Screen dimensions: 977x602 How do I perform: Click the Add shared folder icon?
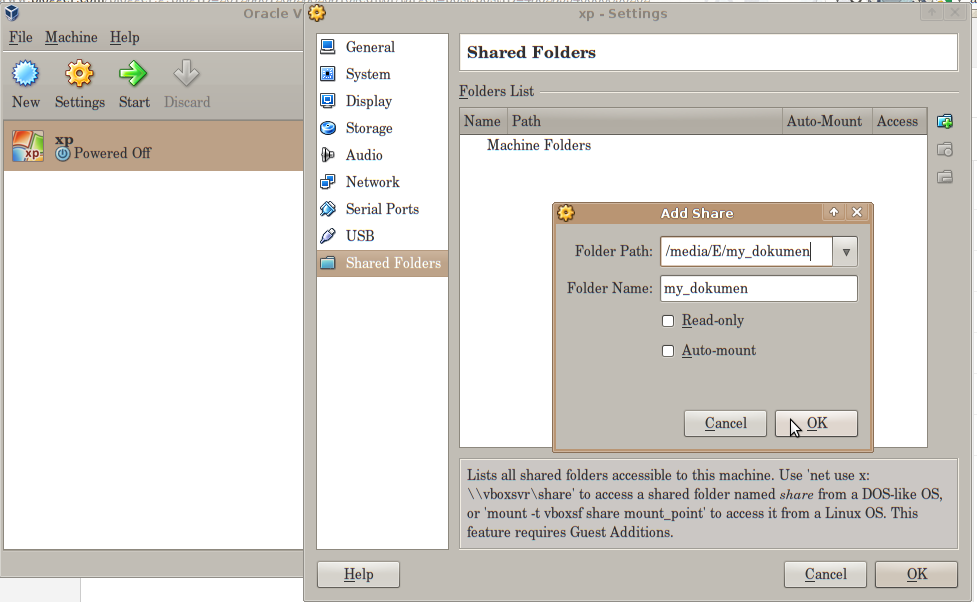(945, 122)
